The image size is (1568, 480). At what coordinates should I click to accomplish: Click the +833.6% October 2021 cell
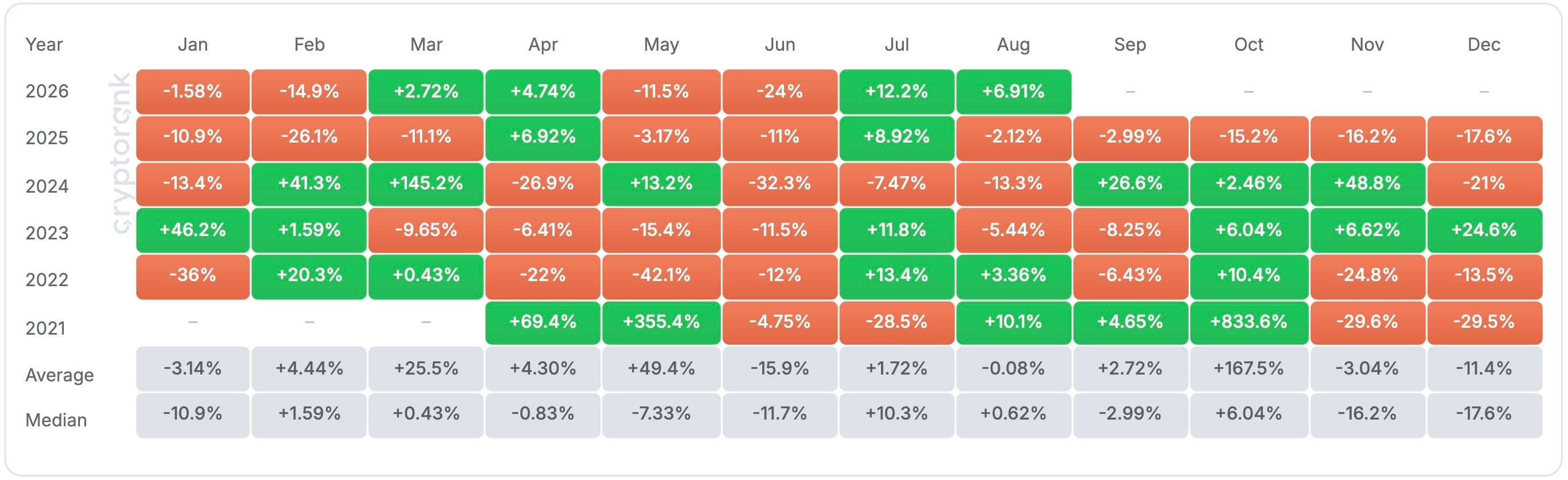point(1248,322)
